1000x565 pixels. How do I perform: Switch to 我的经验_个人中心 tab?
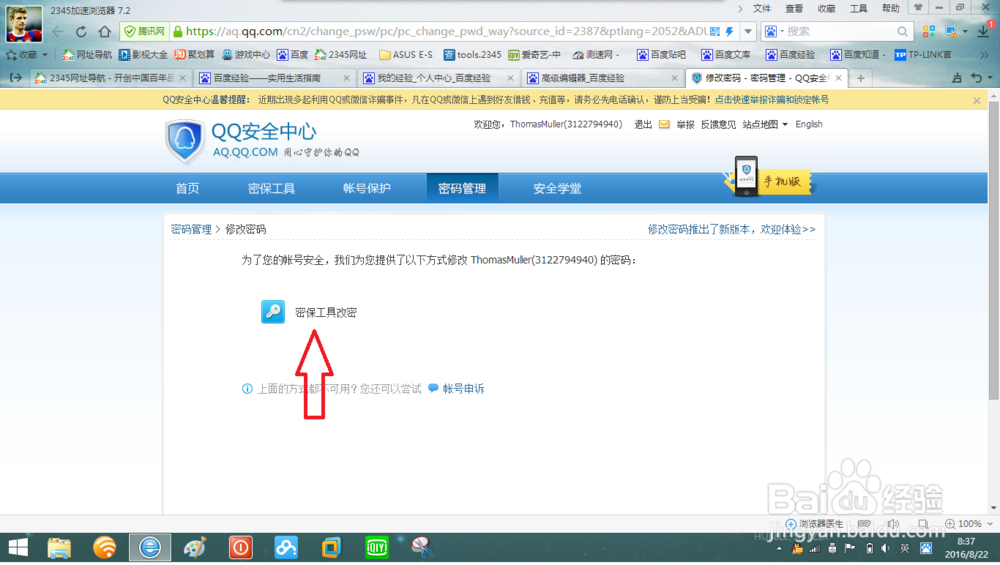pyautogui.click(x=438, y=78)
